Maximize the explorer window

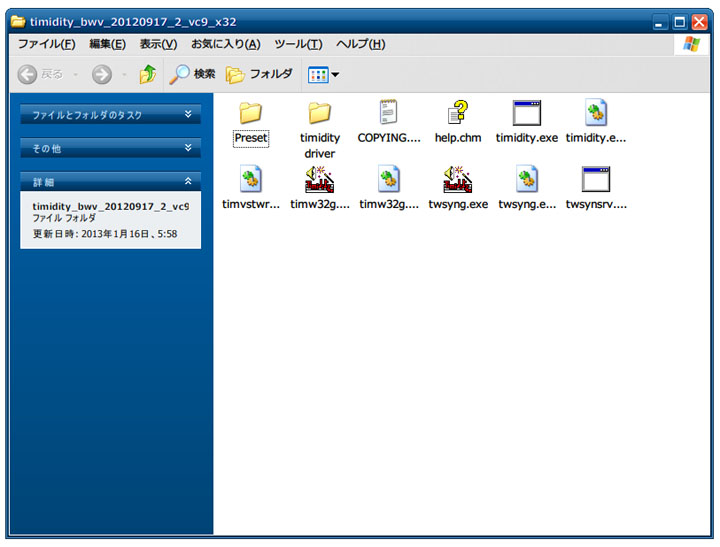click(679, 22)
